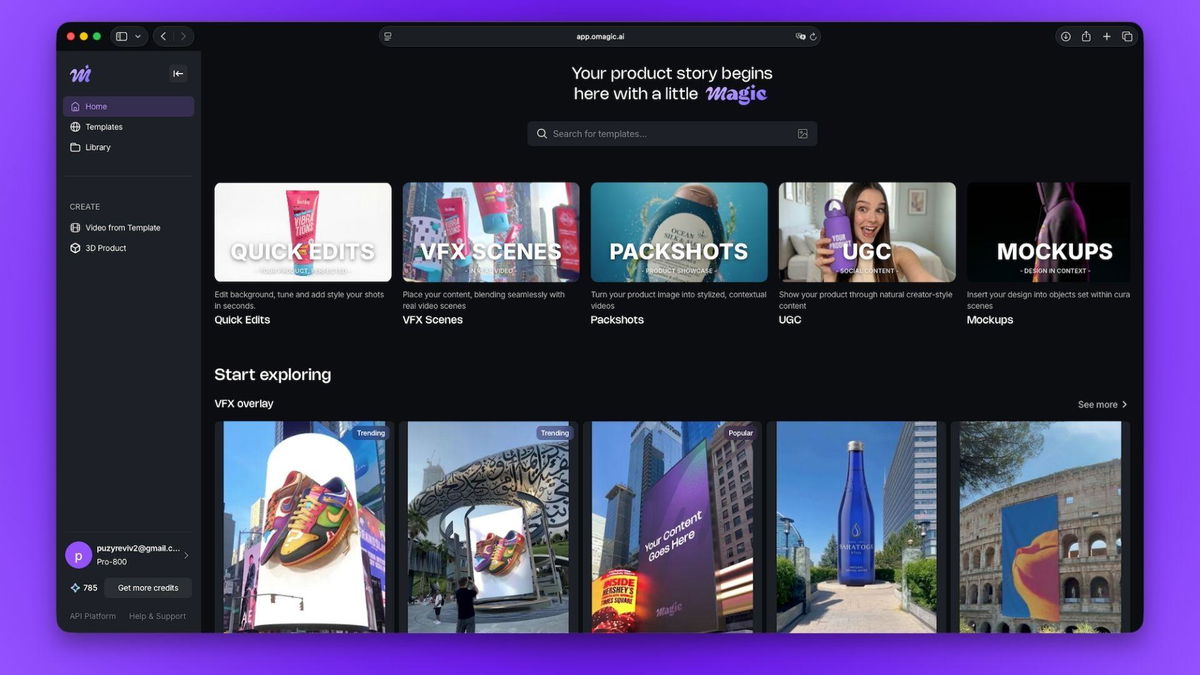Click the Video from Template icon

[75, 227]
